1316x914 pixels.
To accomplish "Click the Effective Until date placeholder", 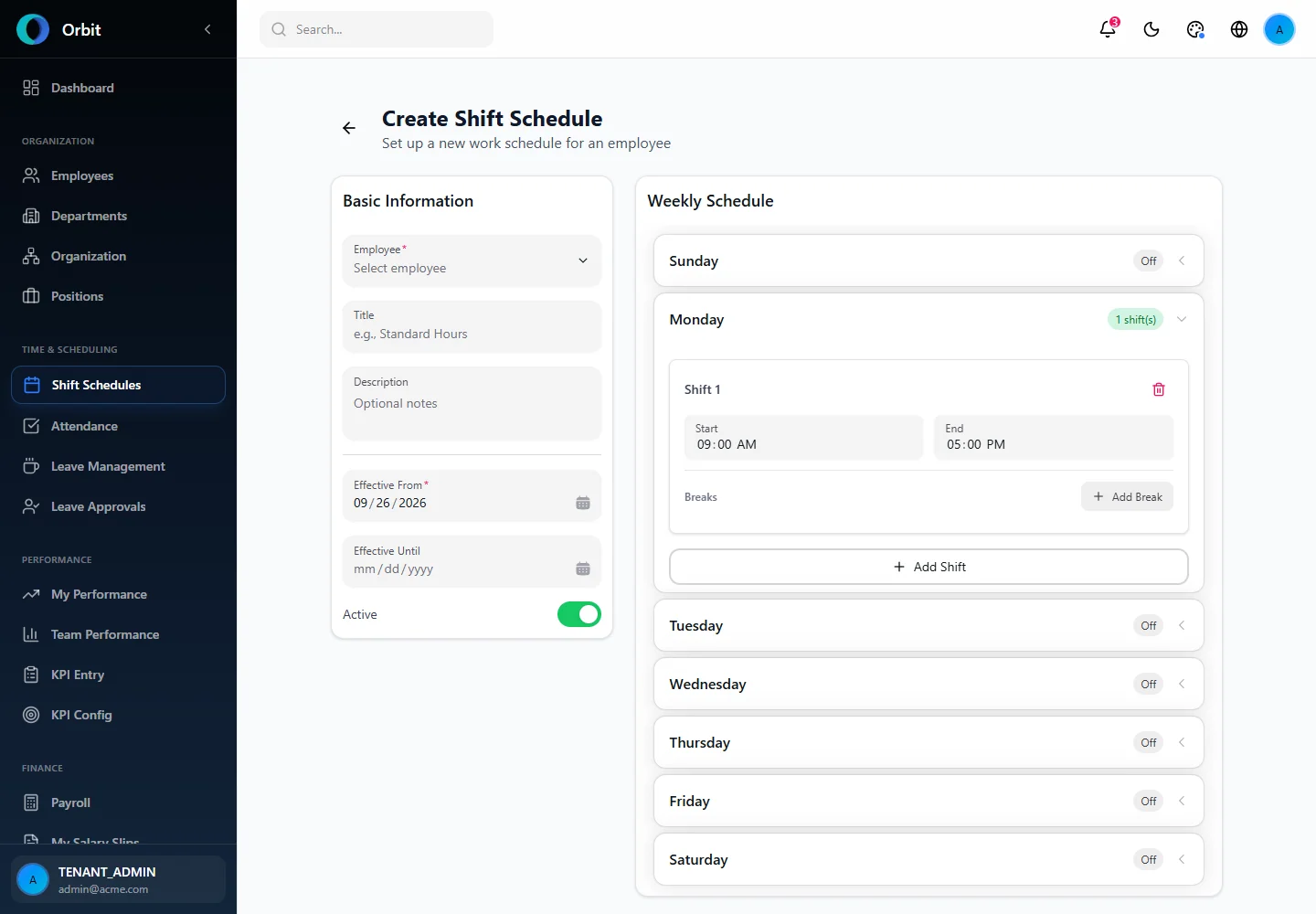I will (394, 569).
